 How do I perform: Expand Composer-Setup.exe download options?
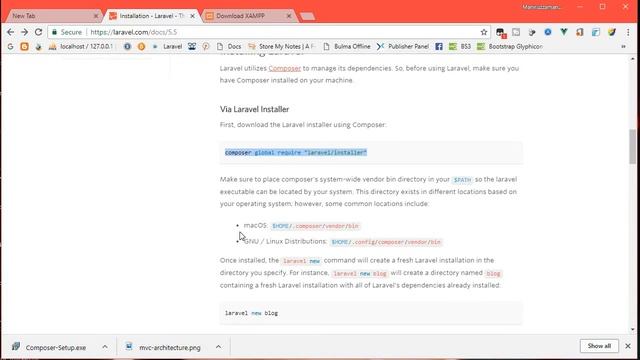pyautogui.click(x=105, y=347)
